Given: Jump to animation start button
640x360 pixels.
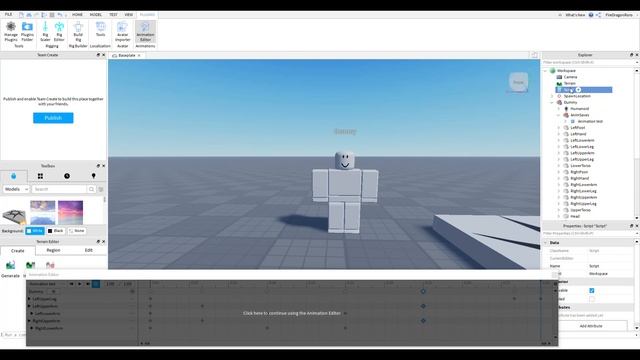Looking at the screenshot, I should click(x=71, y=284).
